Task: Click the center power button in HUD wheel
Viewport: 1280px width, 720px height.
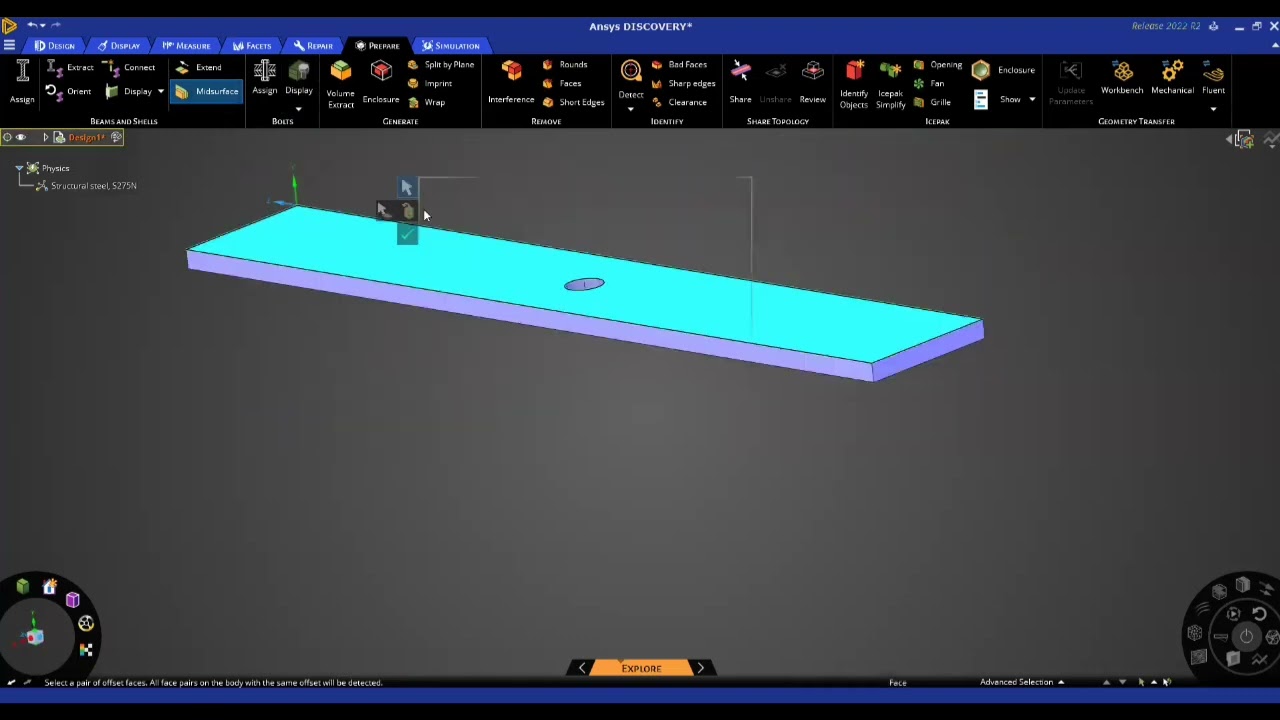Action: pyautogui.click(x=1246, y=636)
